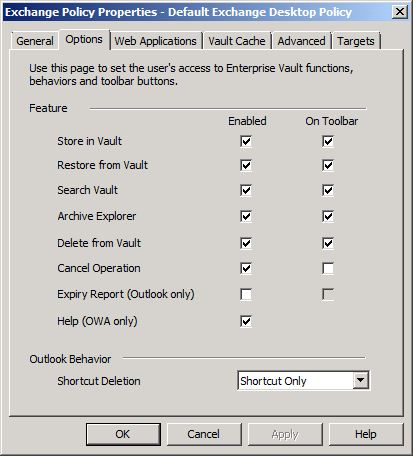Image resolution: width=413 pixels, height=456 pixels.
Task: Expand Shortcut Deletion dropdown arrow
Action: 361,380
